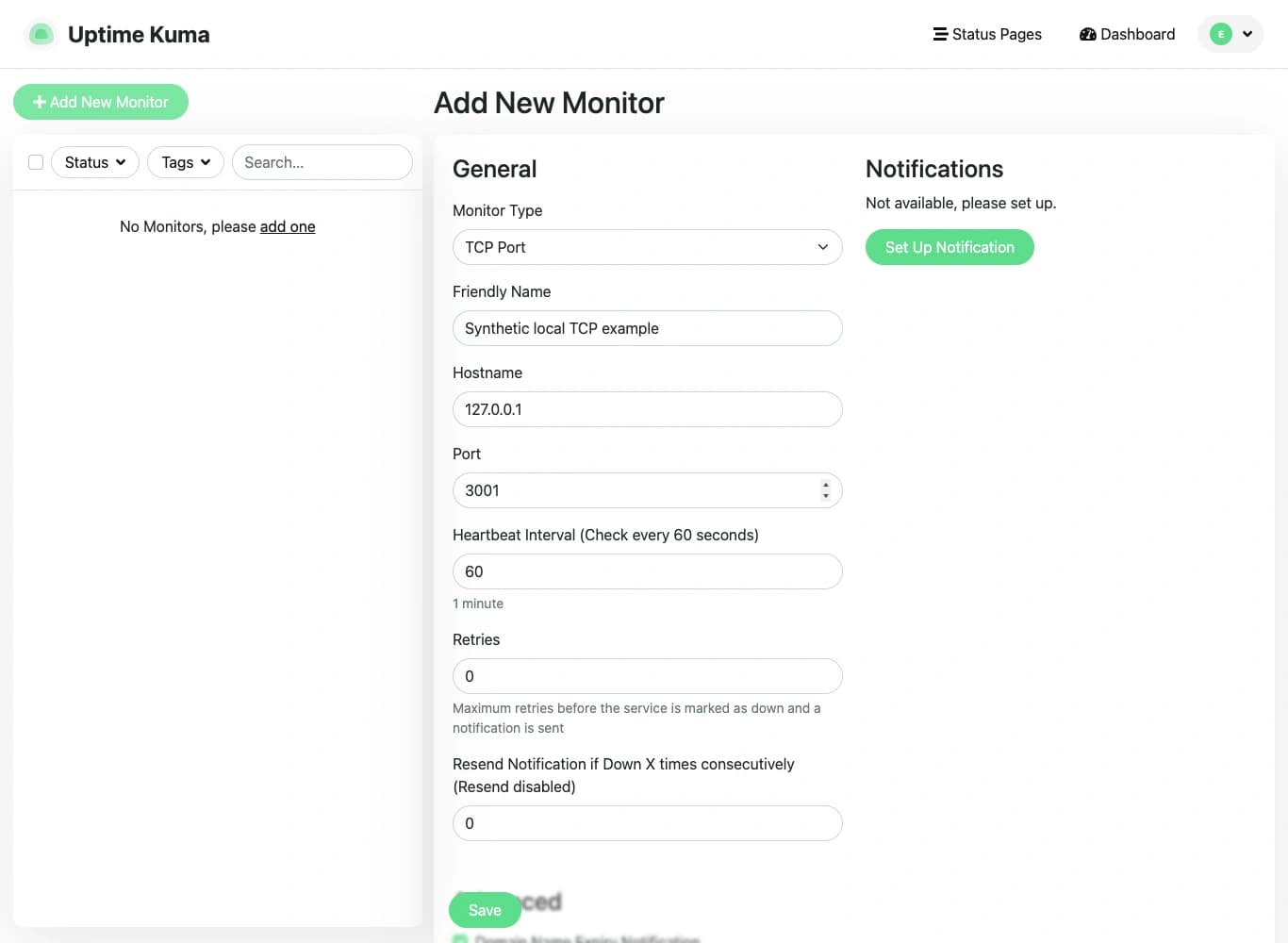Click the Notifications heading
Screen dimensions: 1288x943
[x=934, y=169]
